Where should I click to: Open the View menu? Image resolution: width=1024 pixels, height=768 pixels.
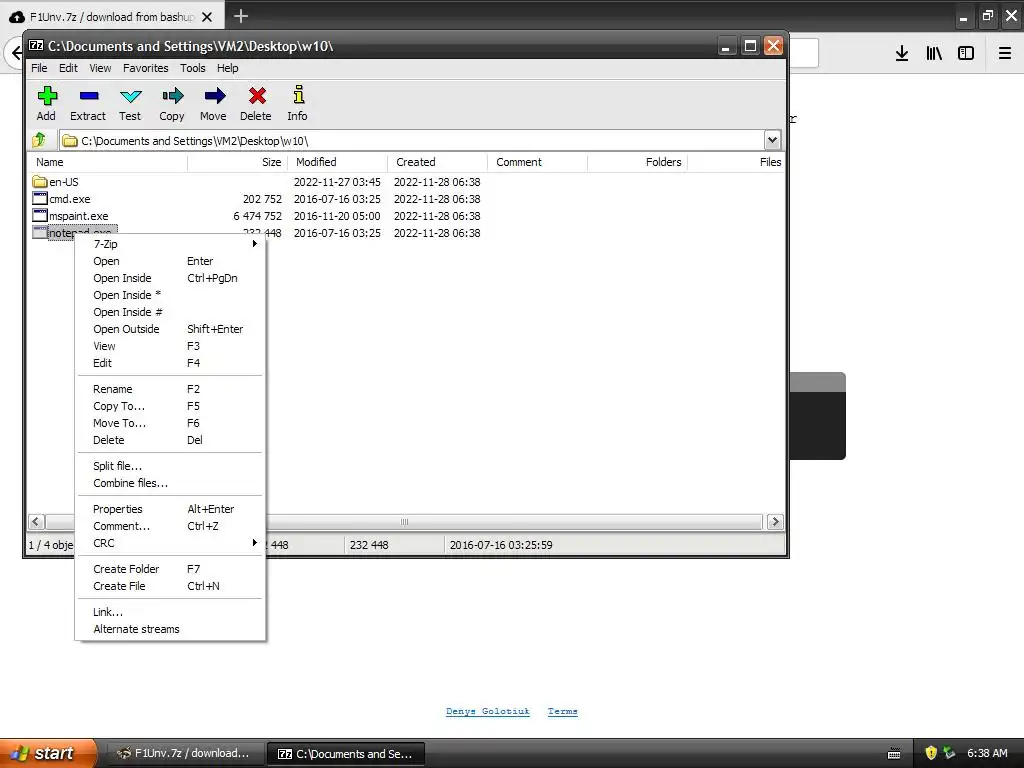(x=100, y=68)
